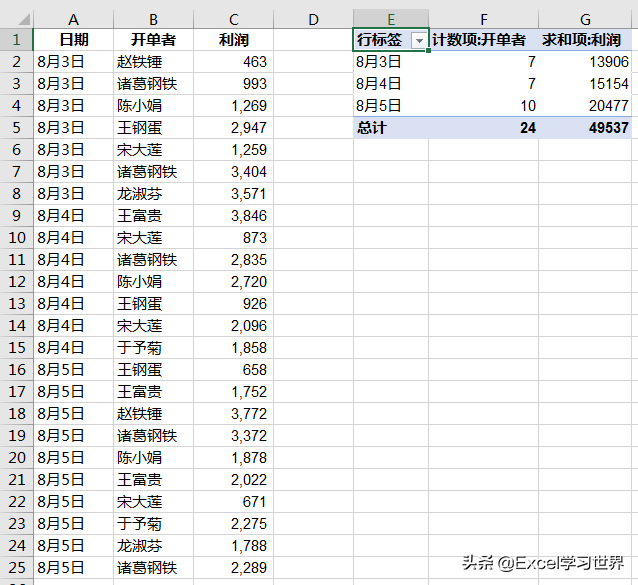Select profit cell 671
This screenshot has width=638, height=585.
point(234,502)
